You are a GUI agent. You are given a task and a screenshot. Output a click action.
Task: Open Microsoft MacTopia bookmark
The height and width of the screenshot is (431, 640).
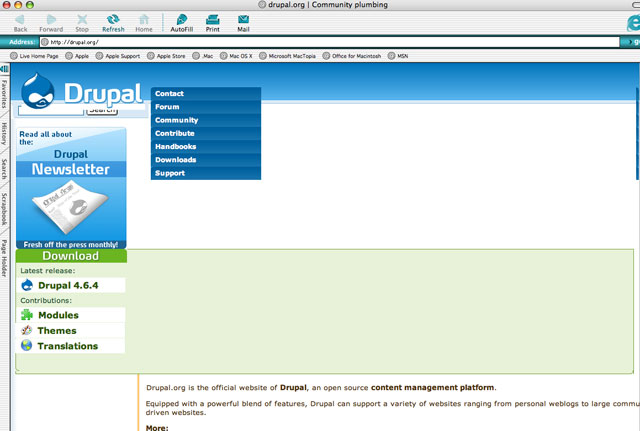pyautogui.click(x=288, y=56)
